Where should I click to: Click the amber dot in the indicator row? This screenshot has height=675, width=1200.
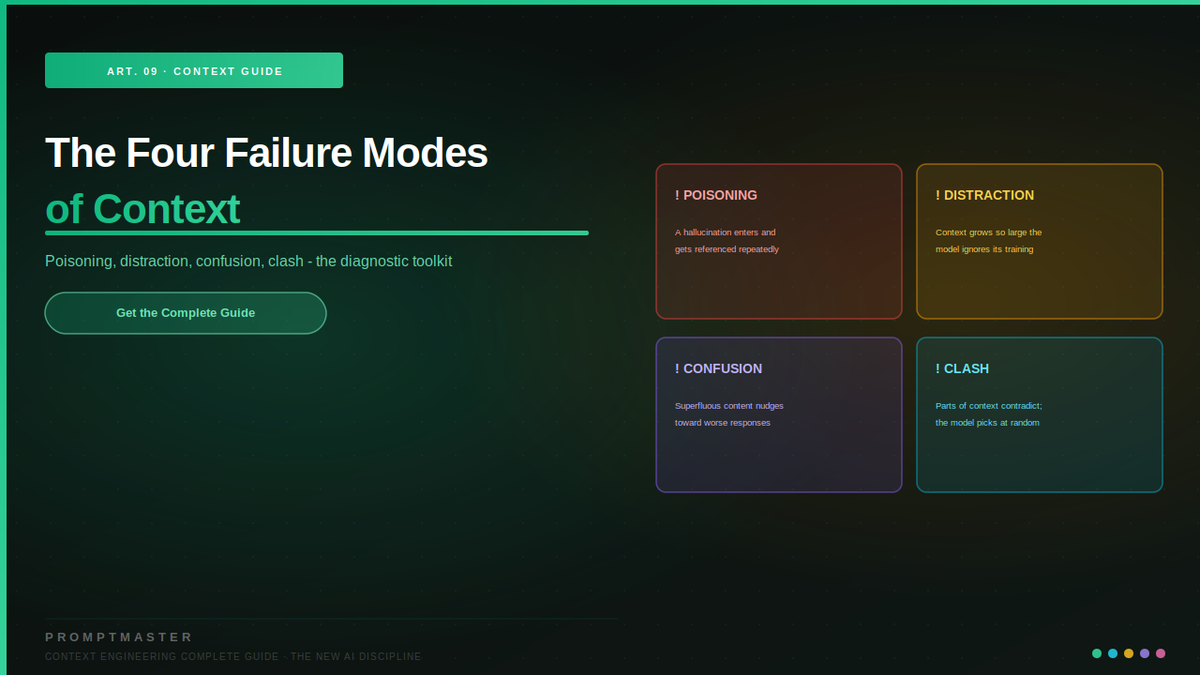[1129, 653]
